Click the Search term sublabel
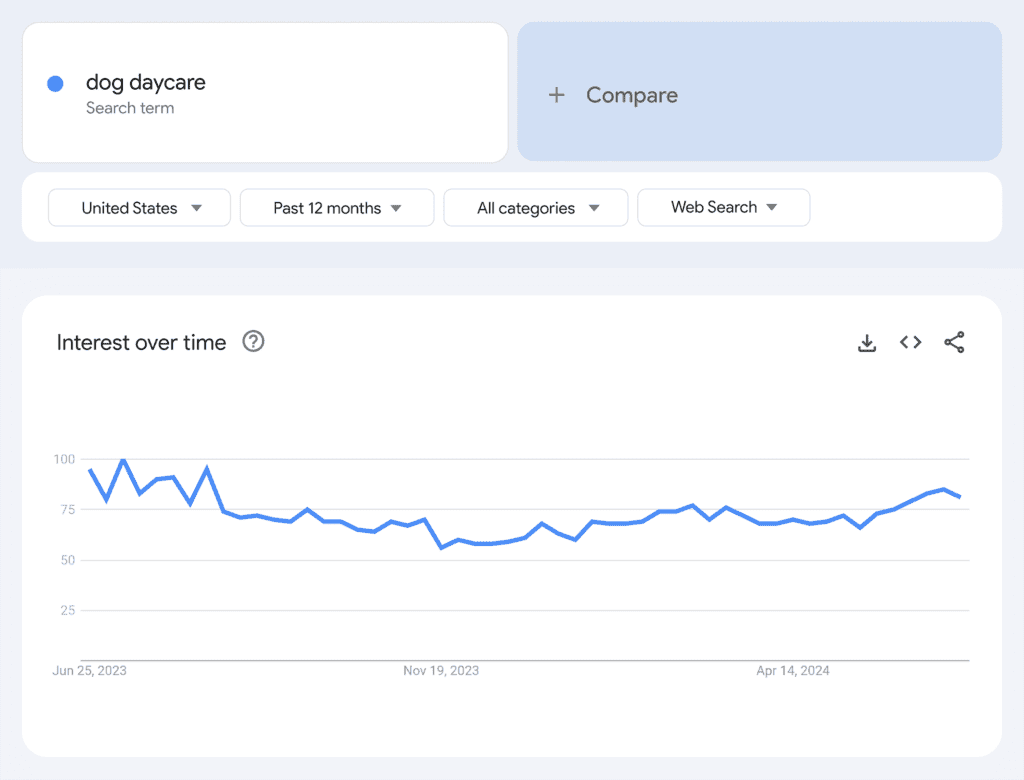The image size is (1024, 780). click(x=130, y=108)
